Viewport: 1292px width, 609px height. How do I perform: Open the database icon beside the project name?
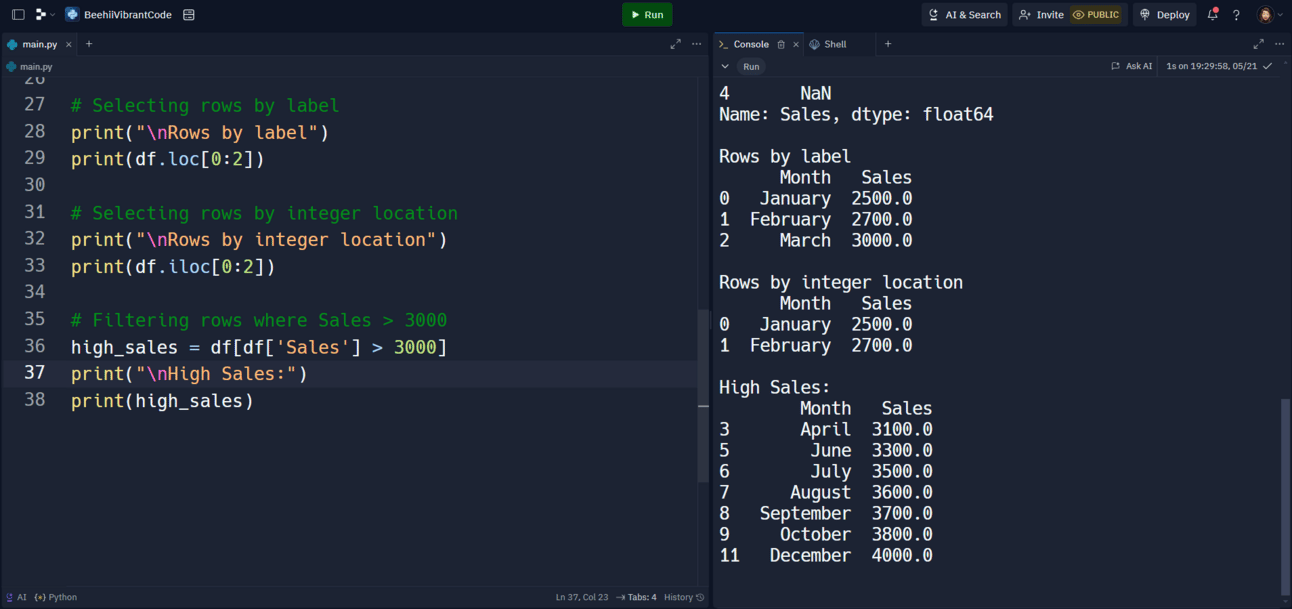tap(189, 15)
